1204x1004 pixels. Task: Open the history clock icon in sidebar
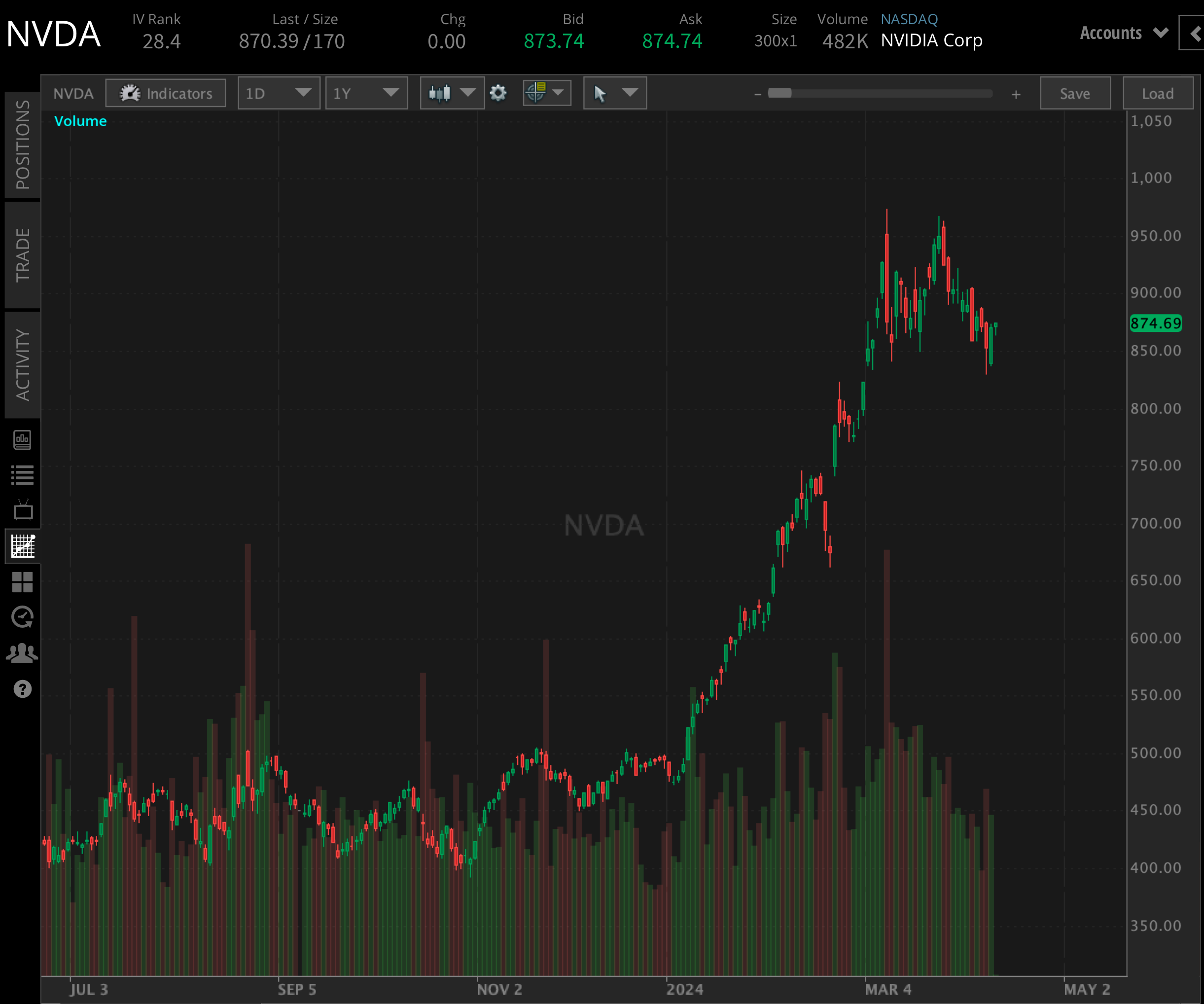click(x=22, y=617)
